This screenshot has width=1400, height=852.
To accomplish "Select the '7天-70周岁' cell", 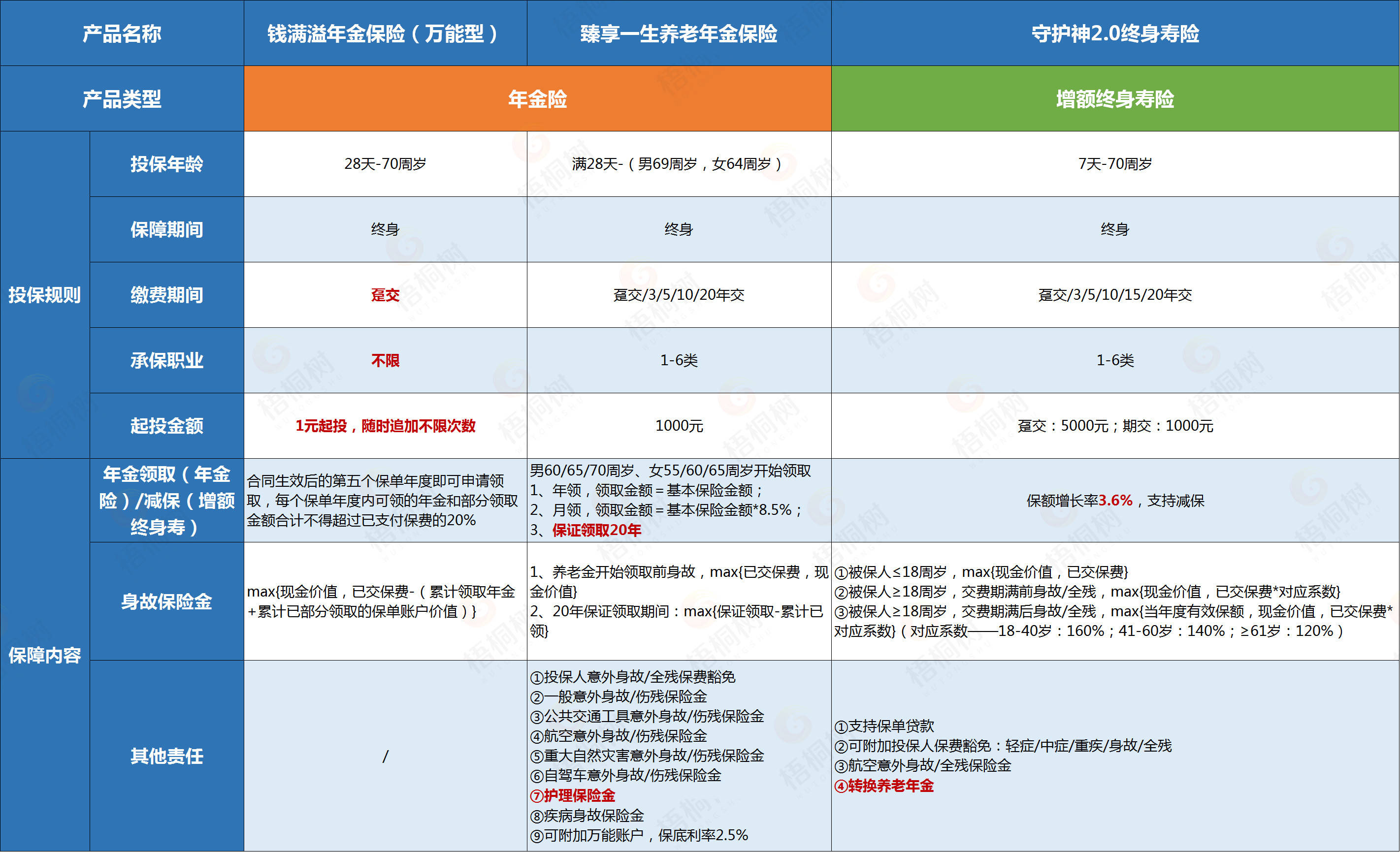I will (x=1115, y=164).
